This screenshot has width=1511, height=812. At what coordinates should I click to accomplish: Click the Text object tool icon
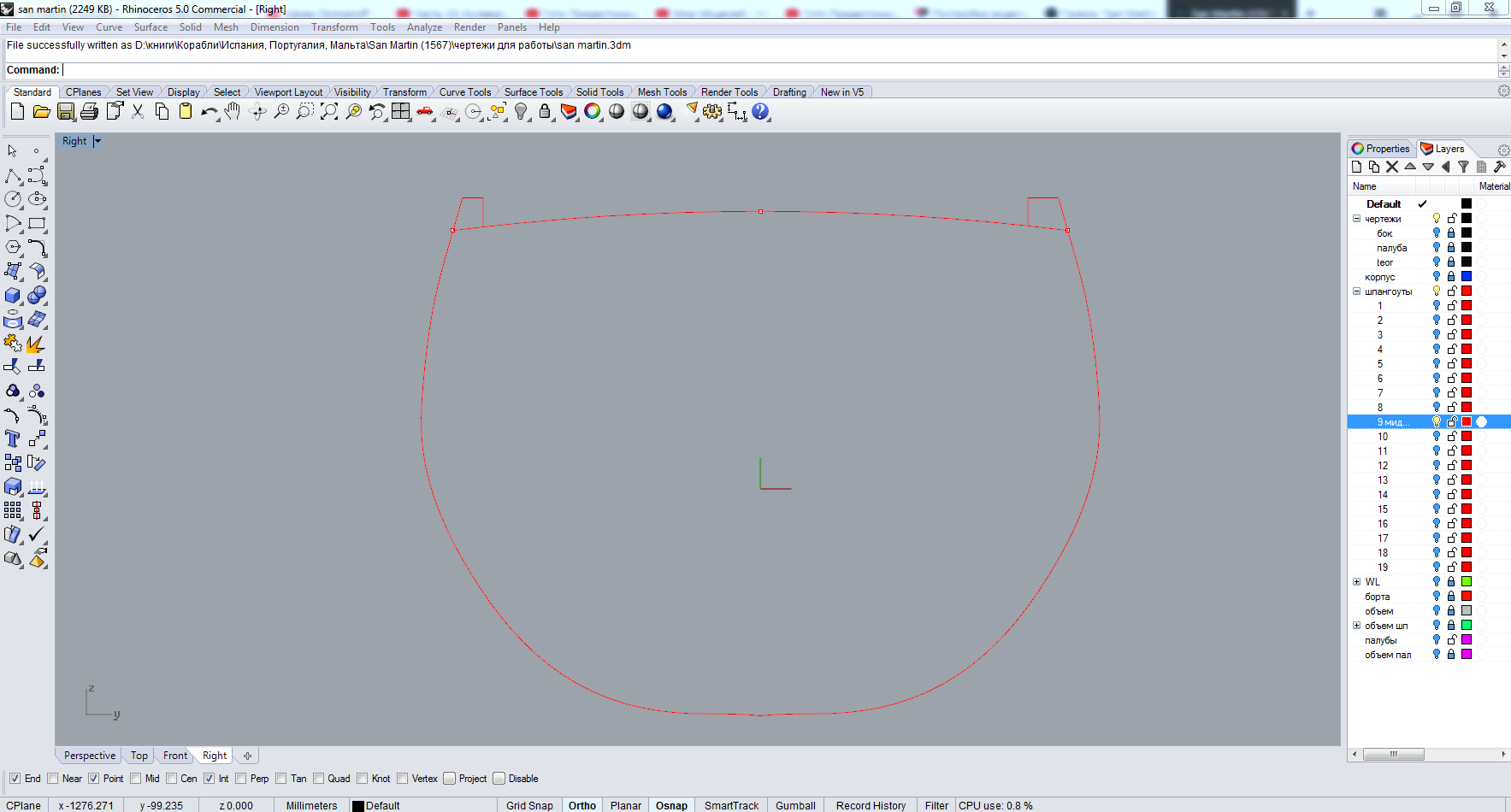(13, 439)
